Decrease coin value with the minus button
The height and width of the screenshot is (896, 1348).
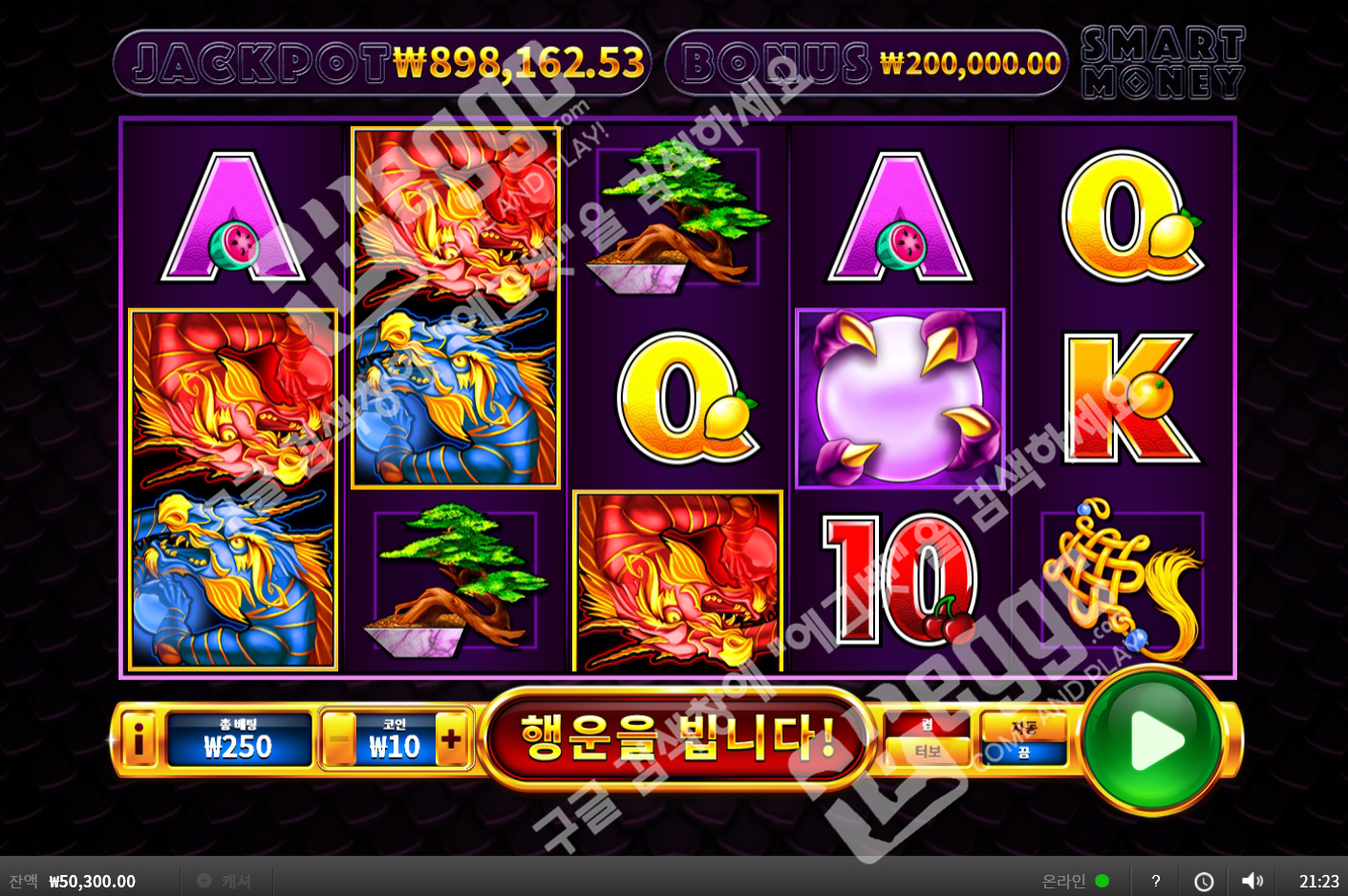click(x=338, y=738)
